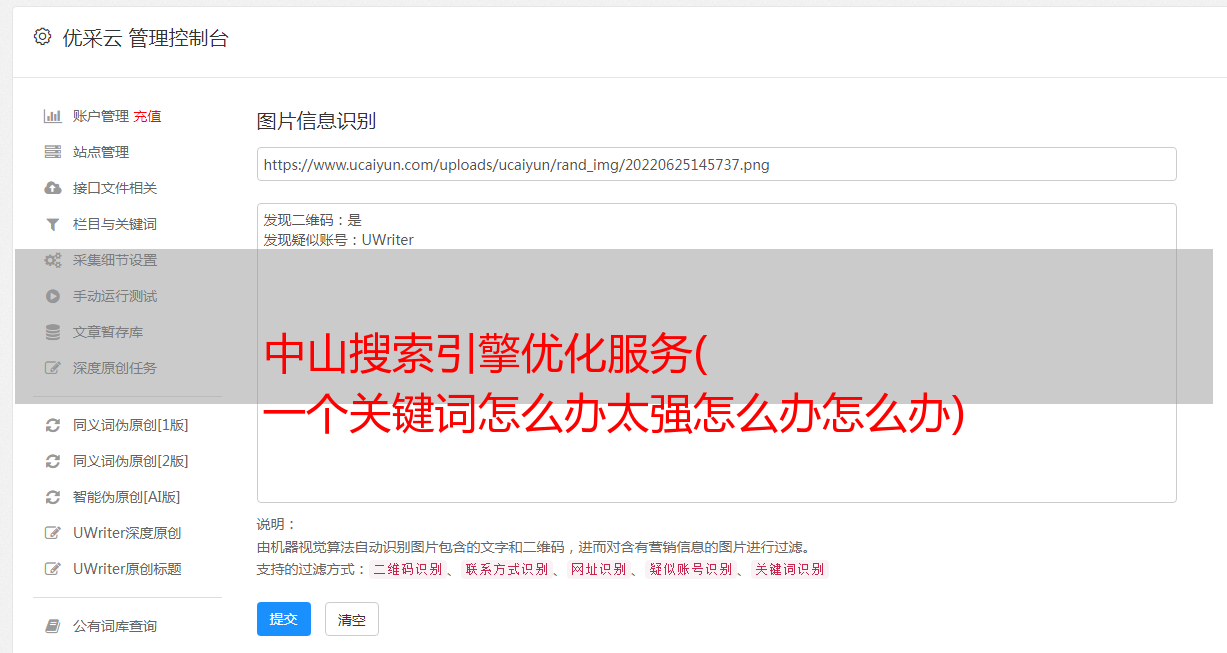
Task: Click inside the recognition result text area
Action: click(x=716, y=352)
